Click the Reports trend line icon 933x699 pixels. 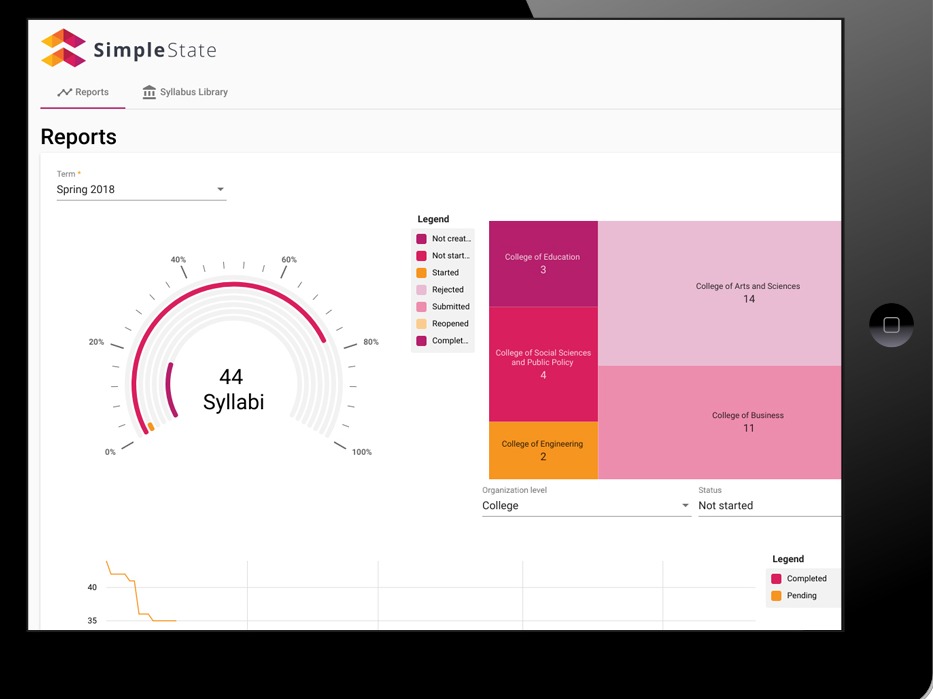coord(65,92)
